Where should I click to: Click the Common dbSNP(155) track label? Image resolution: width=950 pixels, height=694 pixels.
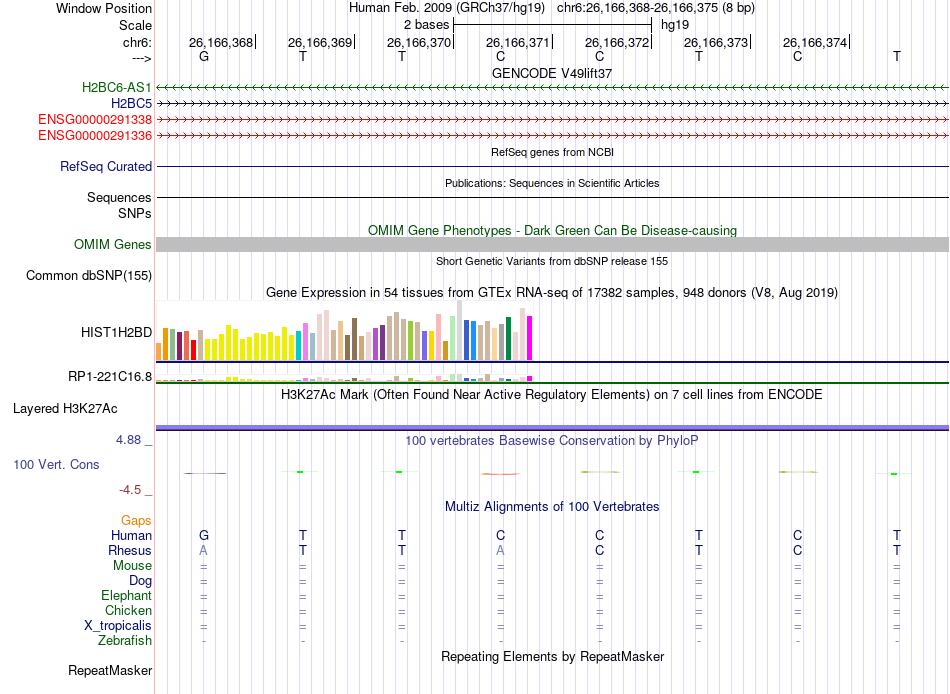(88, 275)
